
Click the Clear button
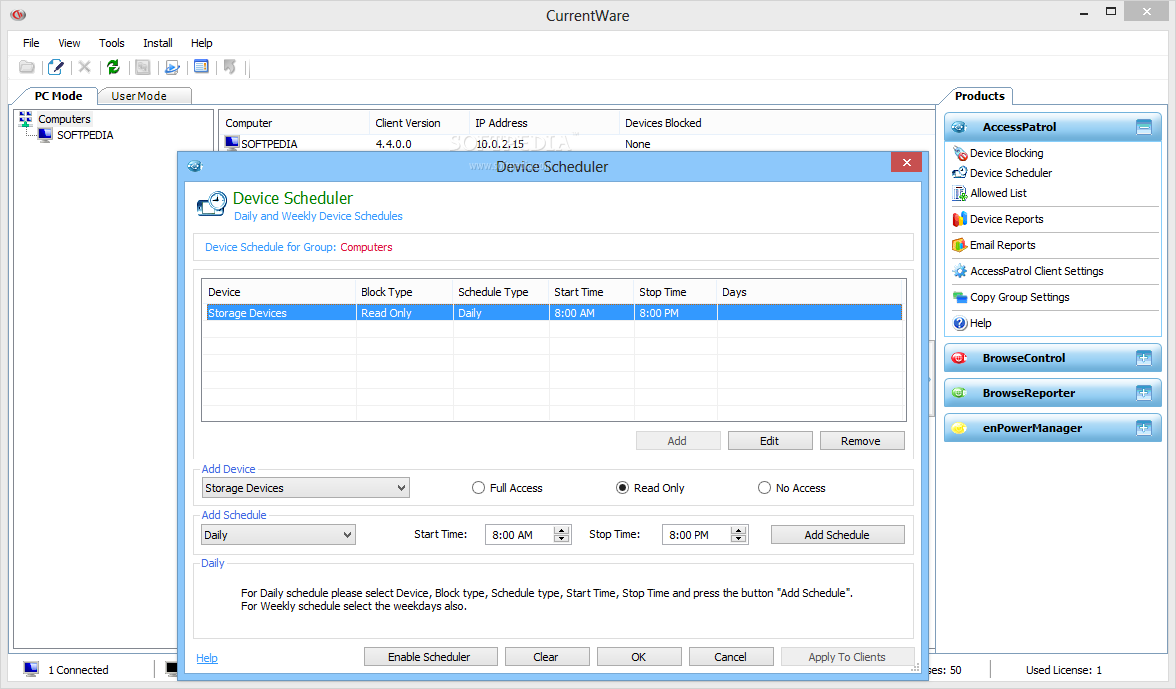pos(546,657)
